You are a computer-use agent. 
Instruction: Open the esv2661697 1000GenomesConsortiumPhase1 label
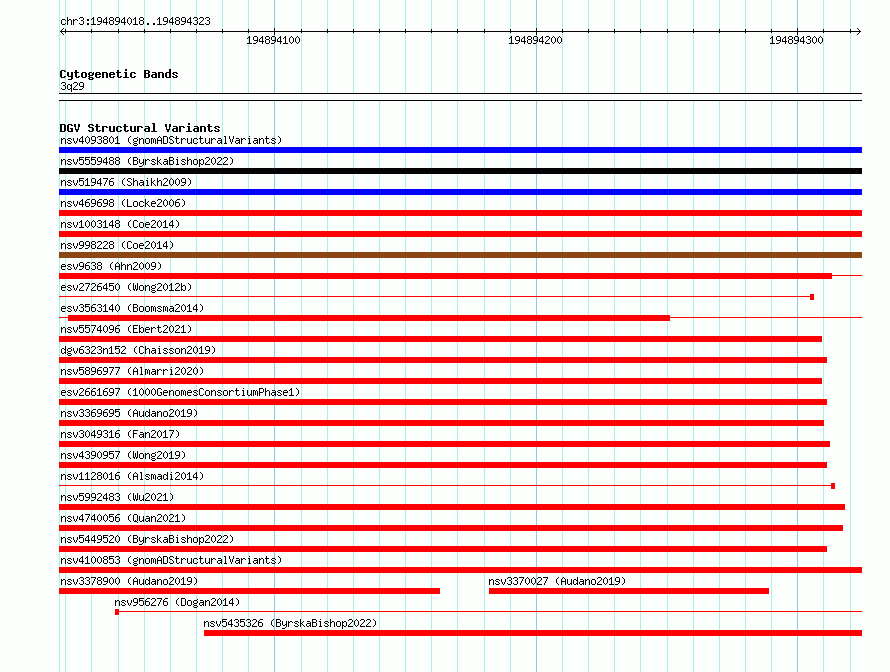point(180,392)
